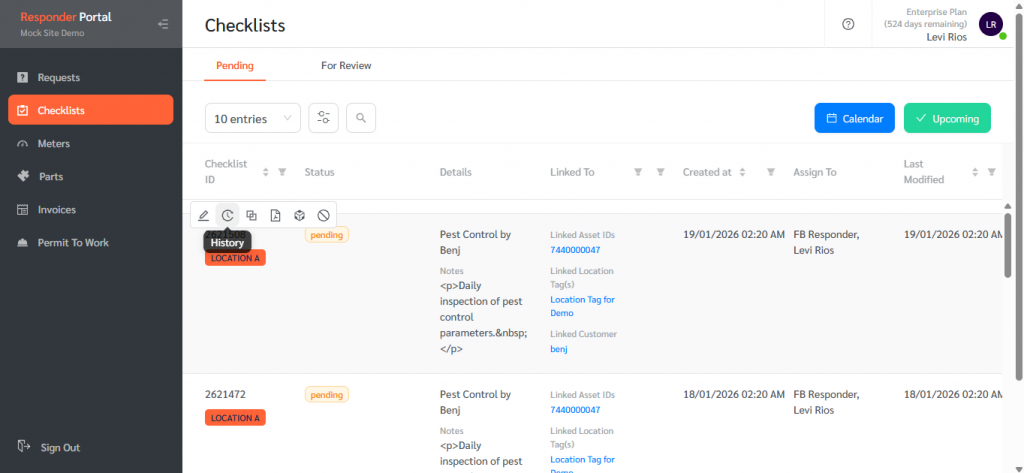Open Meters in the sidebar
The width and height of the screenshot is (1024, 473).
click(x=54, y=143)
